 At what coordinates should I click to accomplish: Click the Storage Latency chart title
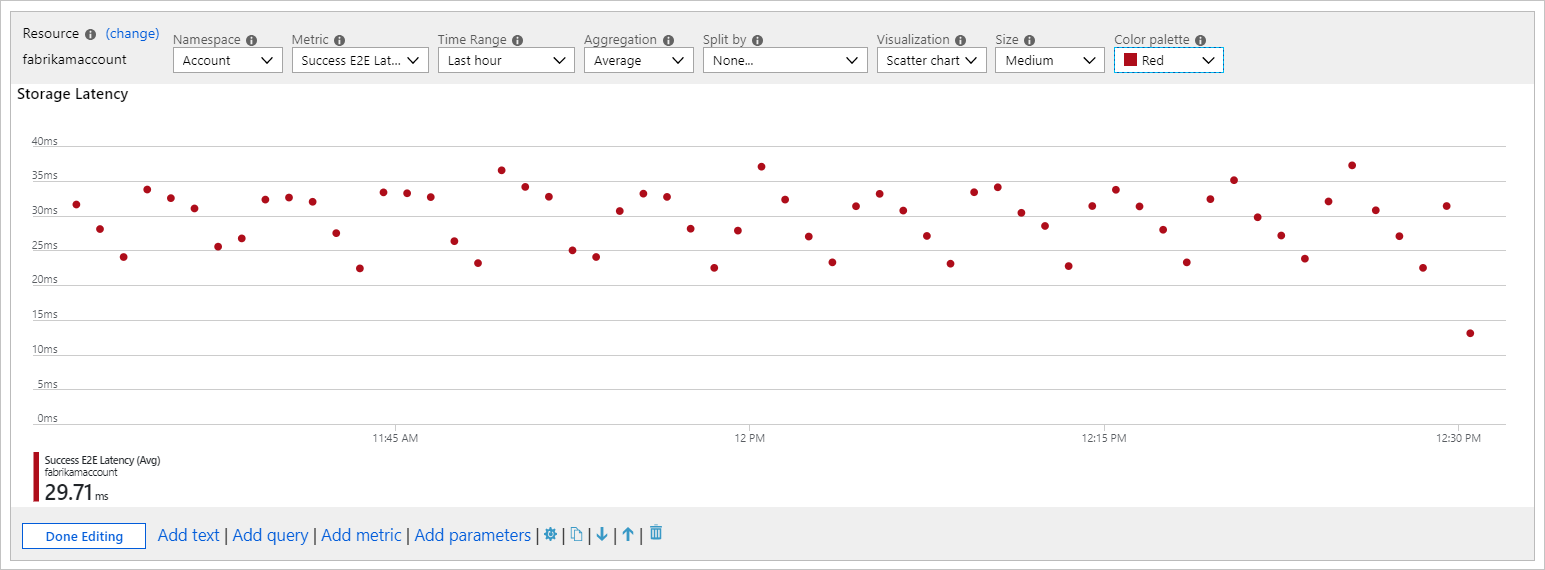click(x=72, y=94)
